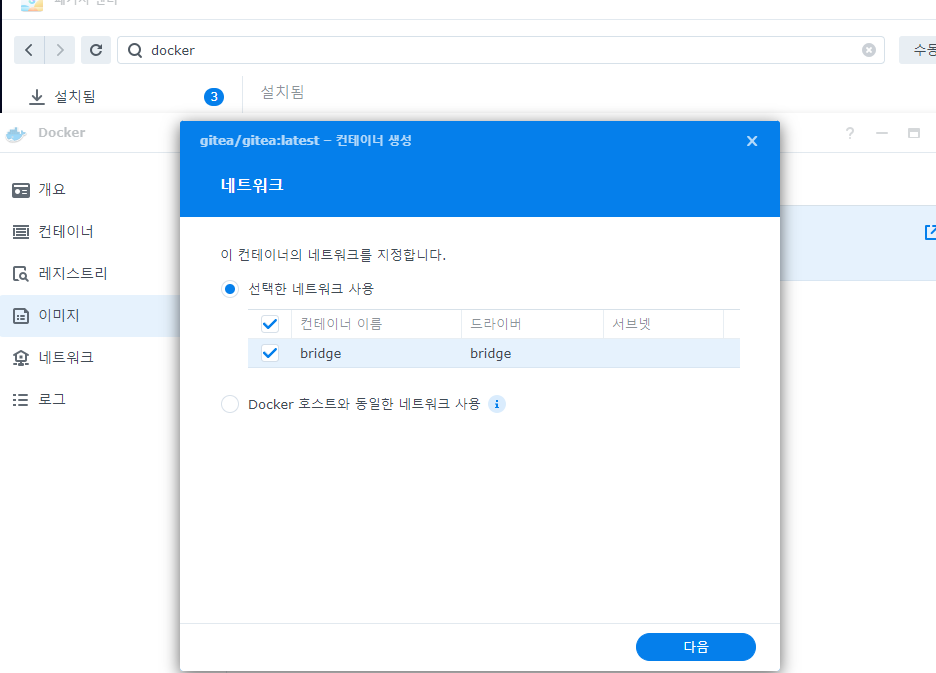
Task: Click the 컨테이너 list sidebar icon
Action: [21, 232]
